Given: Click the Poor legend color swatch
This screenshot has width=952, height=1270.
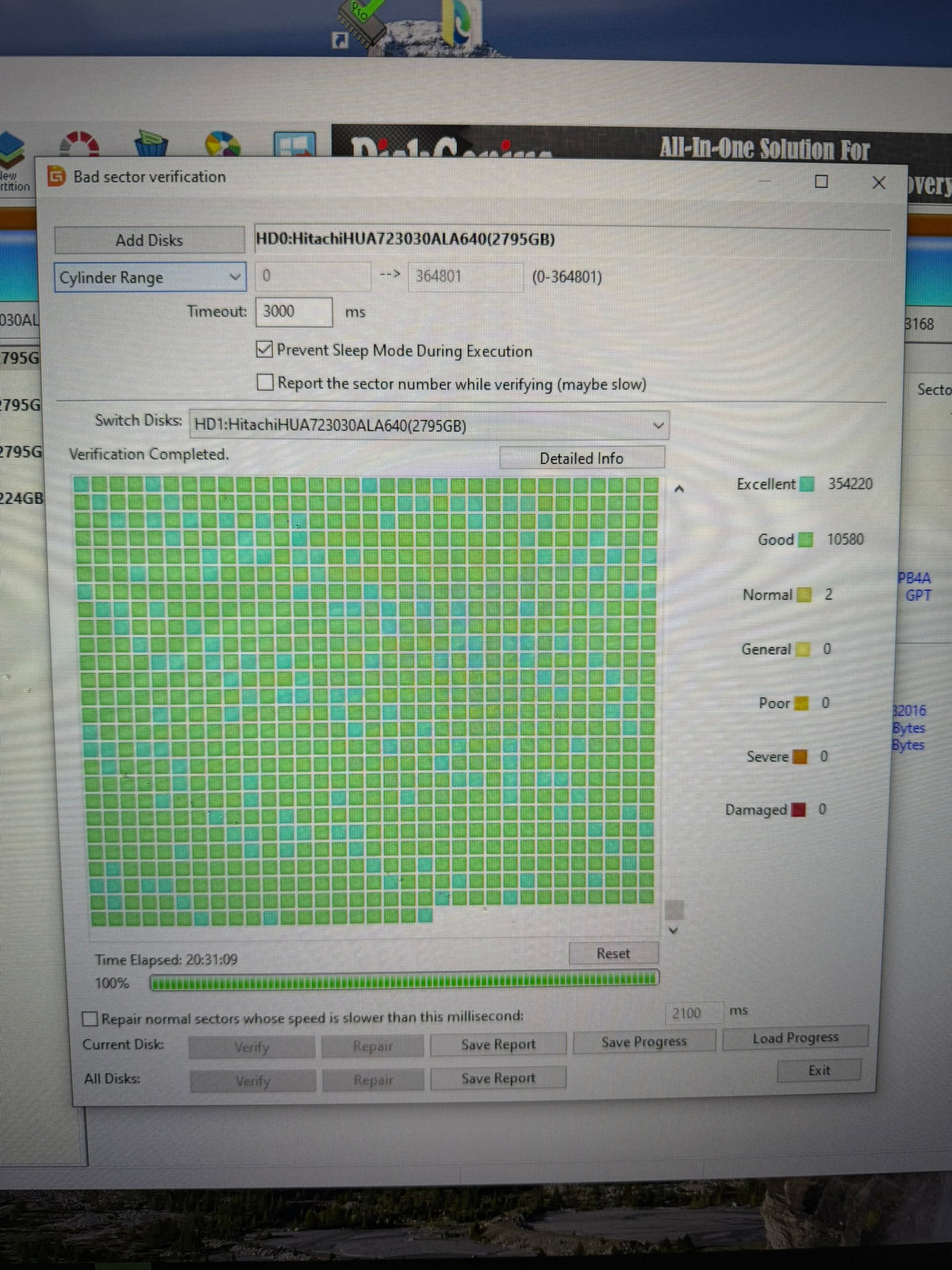Looking at the screenshot, I should click(x=801, y=703).
